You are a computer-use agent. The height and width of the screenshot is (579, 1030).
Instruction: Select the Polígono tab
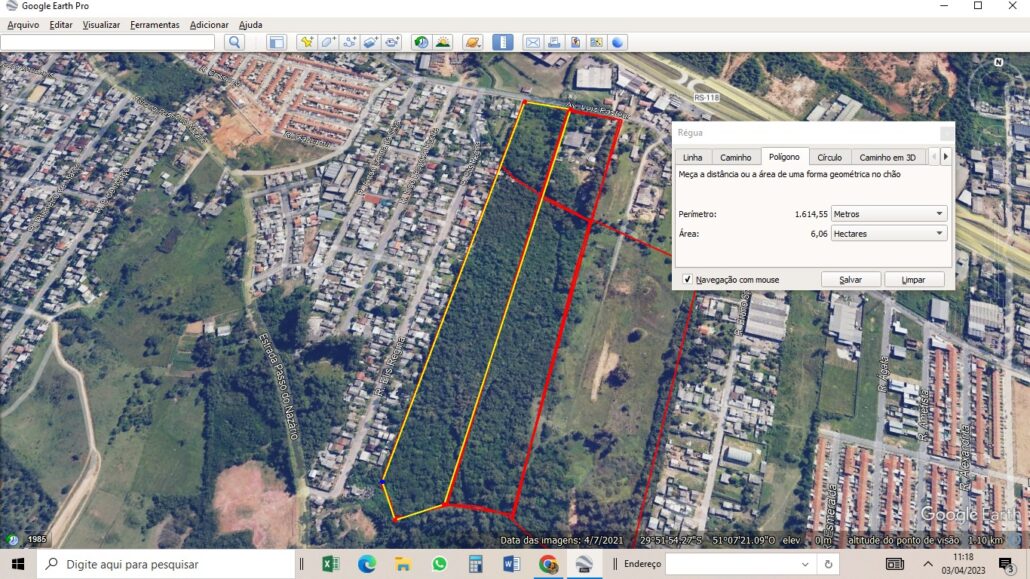click(x=784, y=156)
